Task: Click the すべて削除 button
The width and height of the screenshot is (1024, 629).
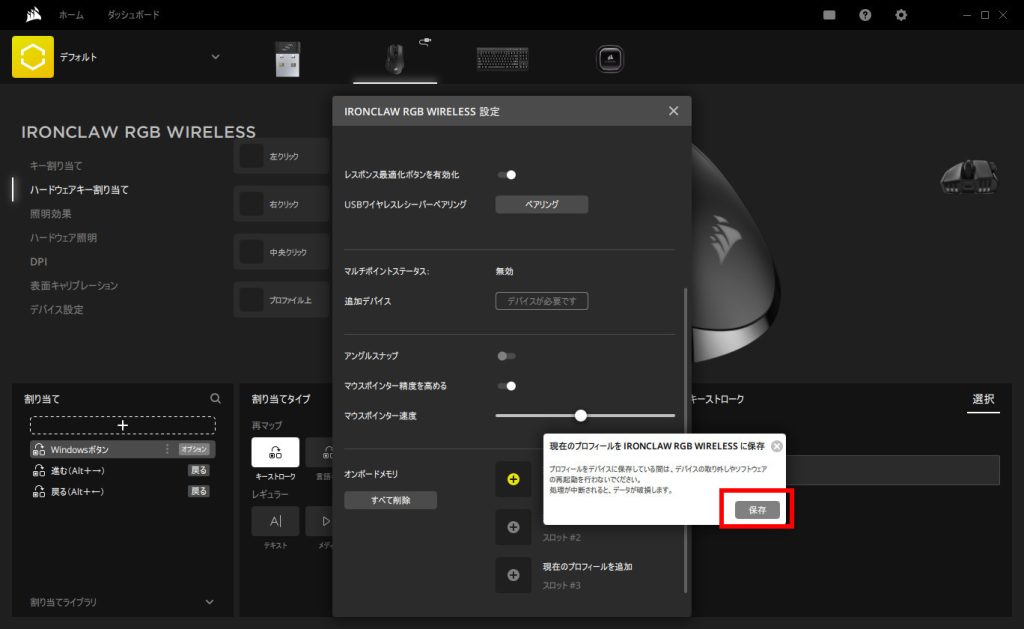Action: 391,500
